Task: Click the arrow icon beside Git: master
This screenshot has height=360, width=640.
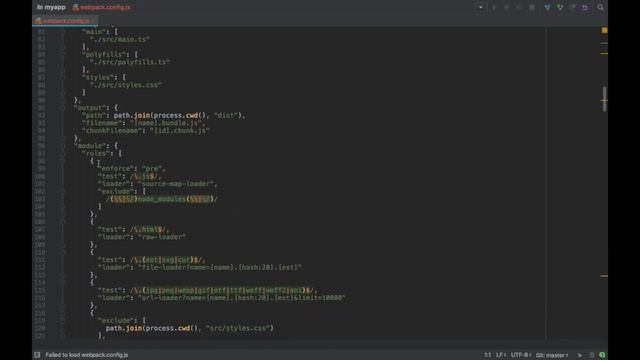Action: click(x=580, y=355)
